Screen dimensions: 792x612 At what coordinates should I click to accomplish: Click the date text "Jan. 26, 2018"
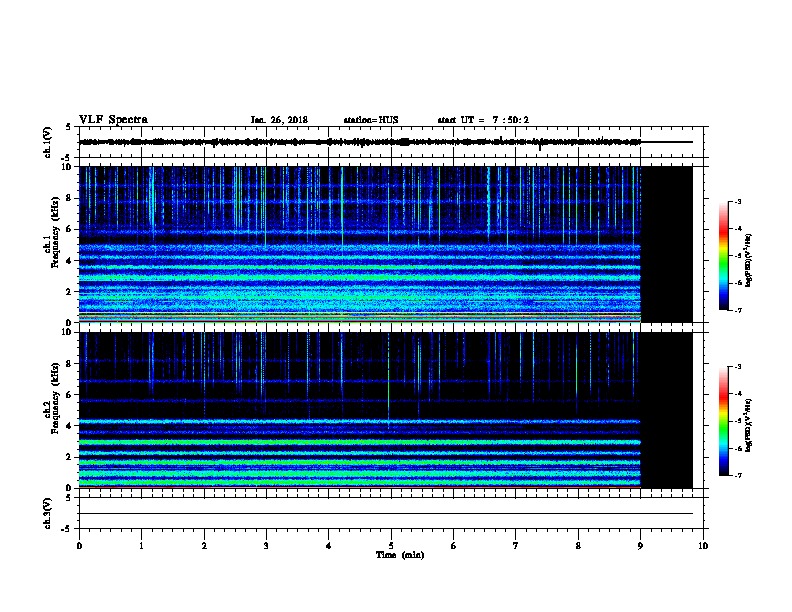click(x=279, y=120)
